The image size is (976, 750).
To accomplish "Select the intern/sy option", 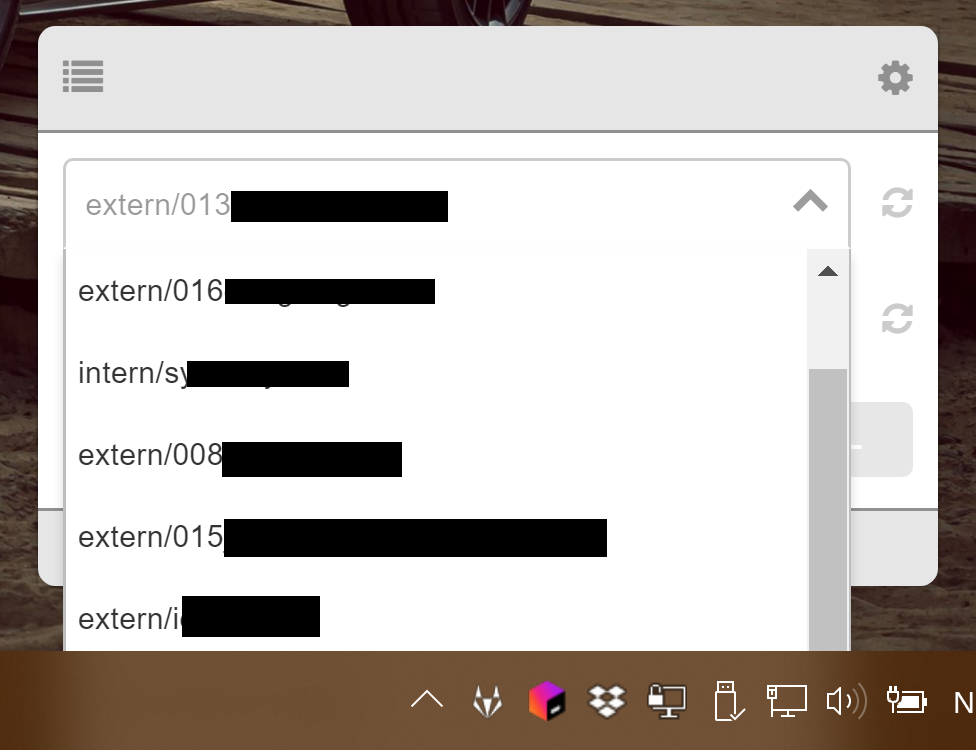I will tap(436, 373).
